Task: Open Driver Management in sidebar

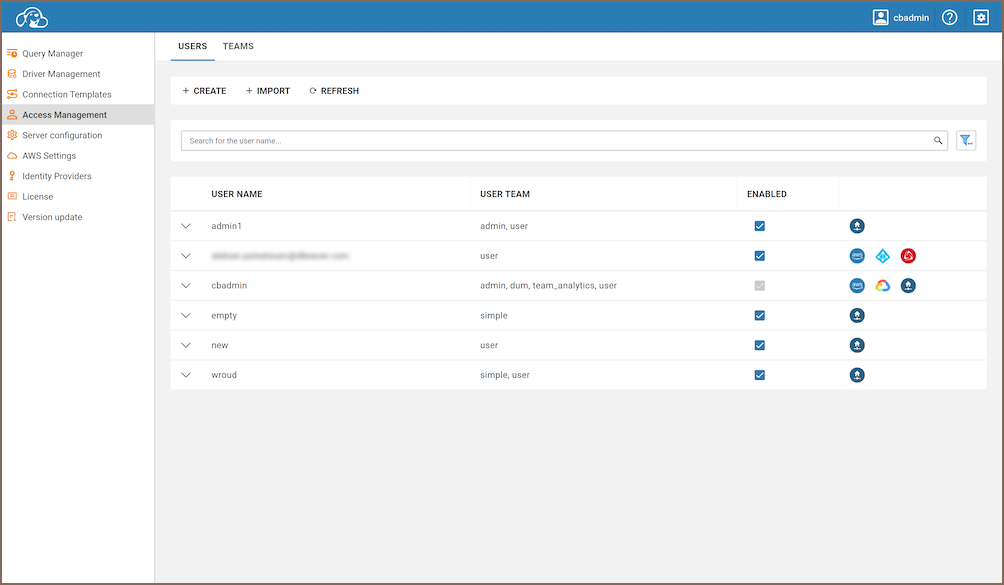Action: pos(61,74)
